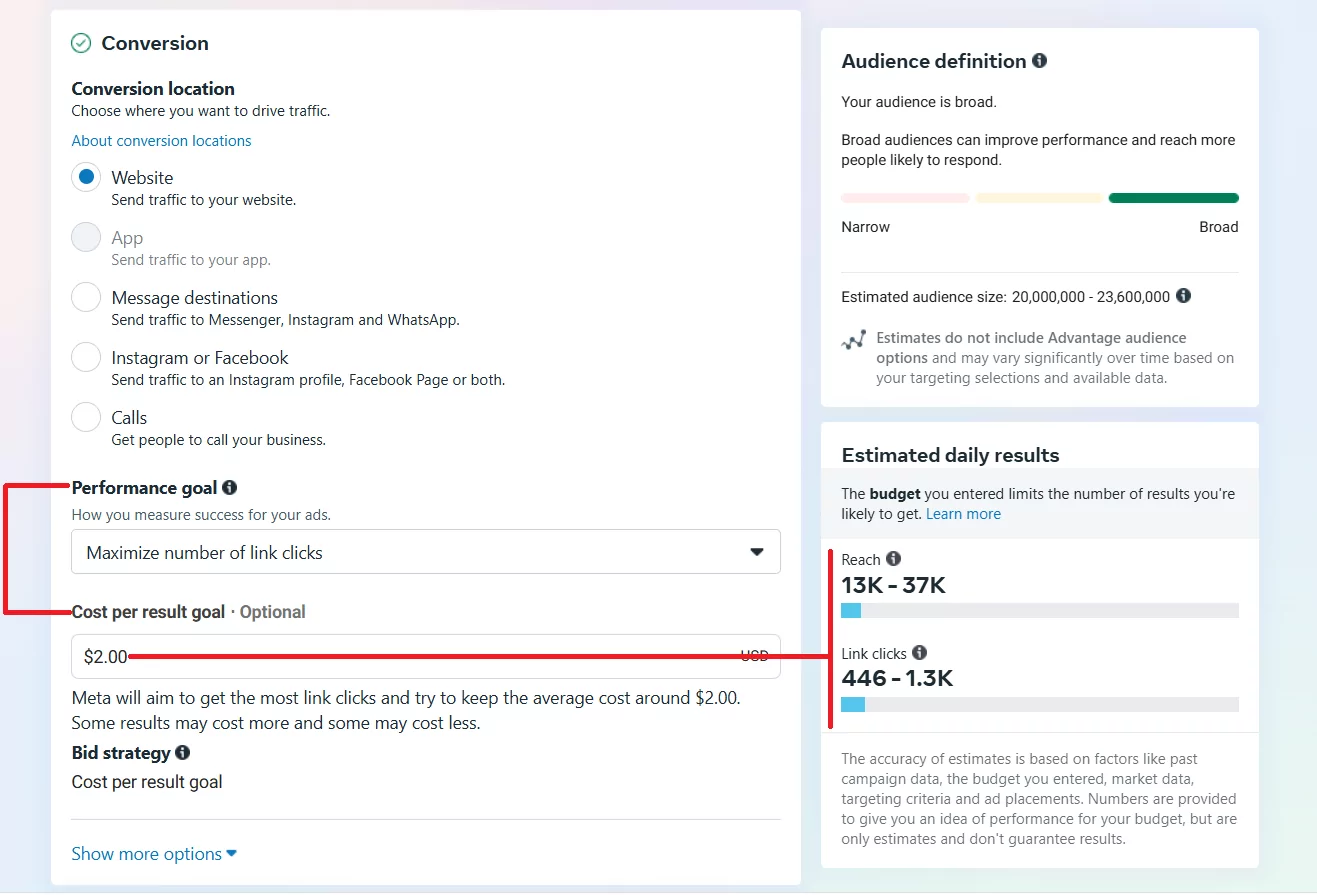This screenshot has width=1317, height=895.
Task: Click the Audience definition info icon
Action: 1039,61
